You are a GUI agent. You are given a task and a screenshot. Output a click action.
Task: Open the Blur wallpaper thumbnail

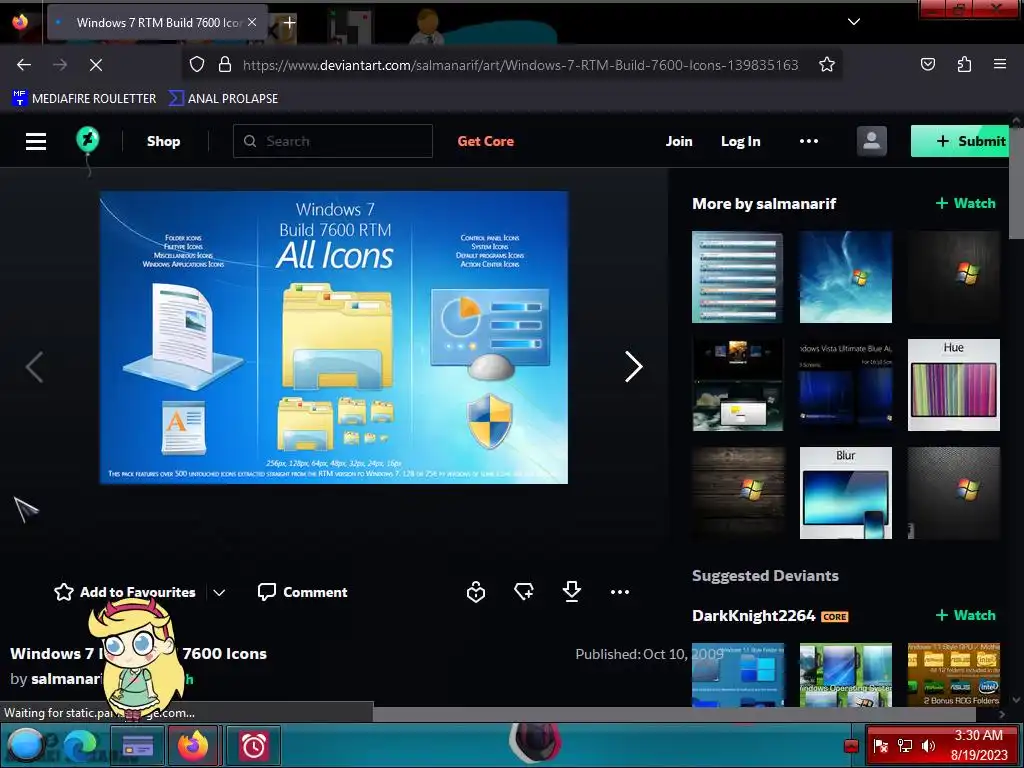point(846,493)
